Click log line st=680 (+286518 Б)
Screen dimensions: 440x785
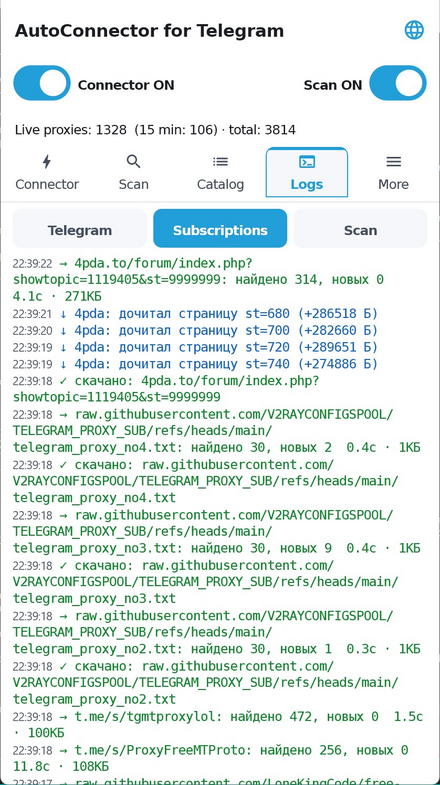(x=195, y=314)
